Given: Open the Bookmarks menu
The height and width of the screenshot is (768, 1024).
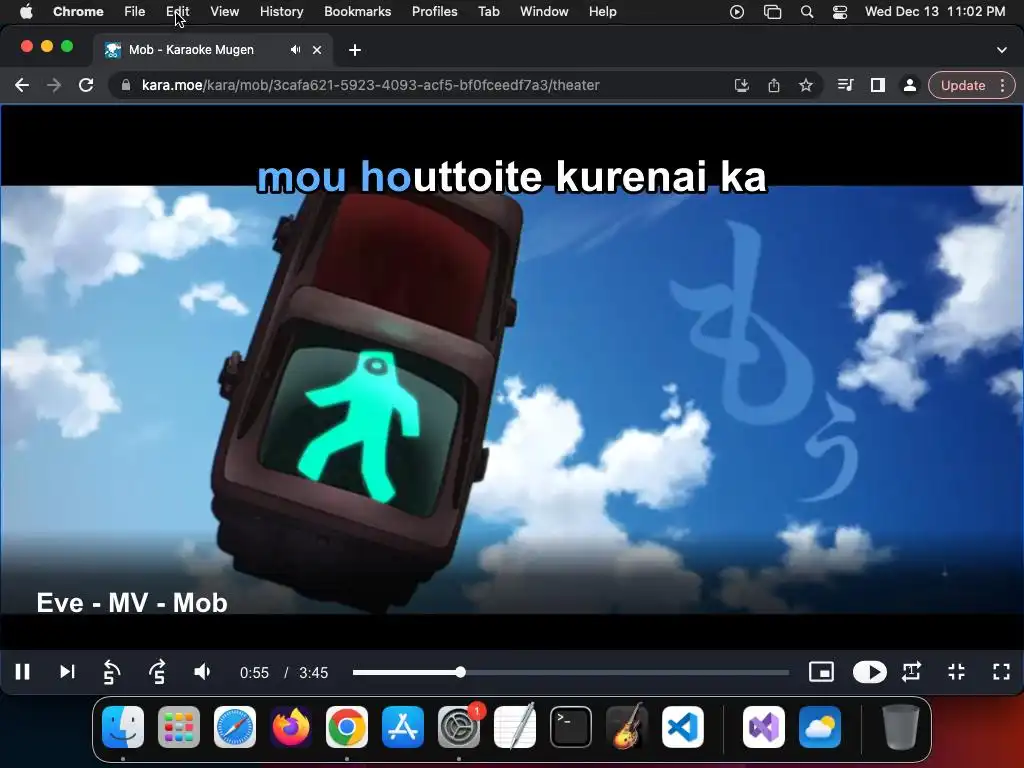Looking at the screenshot, I should click(x=357, y=12).
